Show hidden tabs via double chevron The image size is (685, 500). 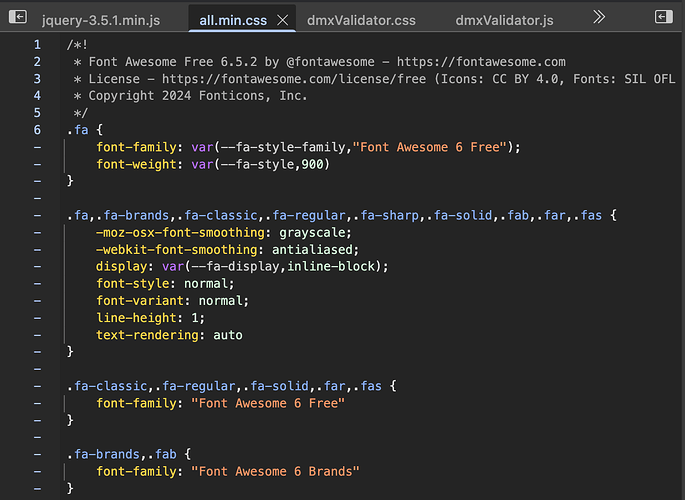point(599,17)
